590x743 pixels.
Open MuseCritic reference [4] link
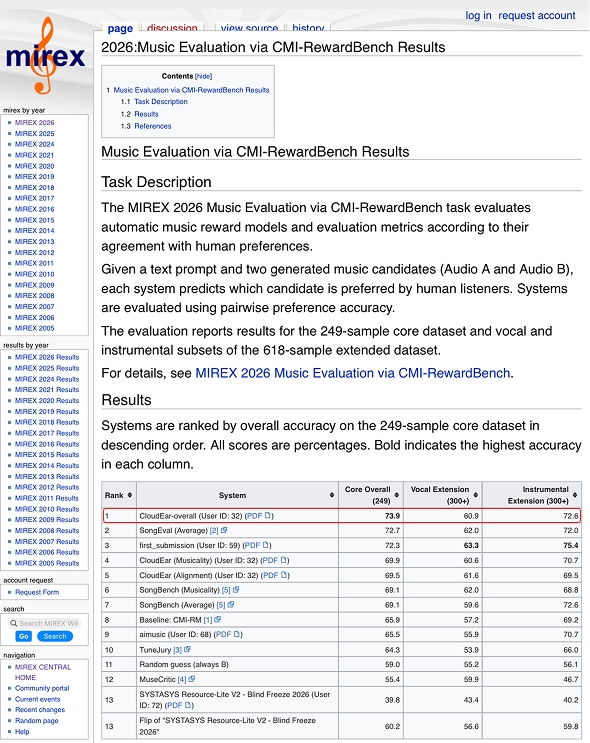point(186,680)
